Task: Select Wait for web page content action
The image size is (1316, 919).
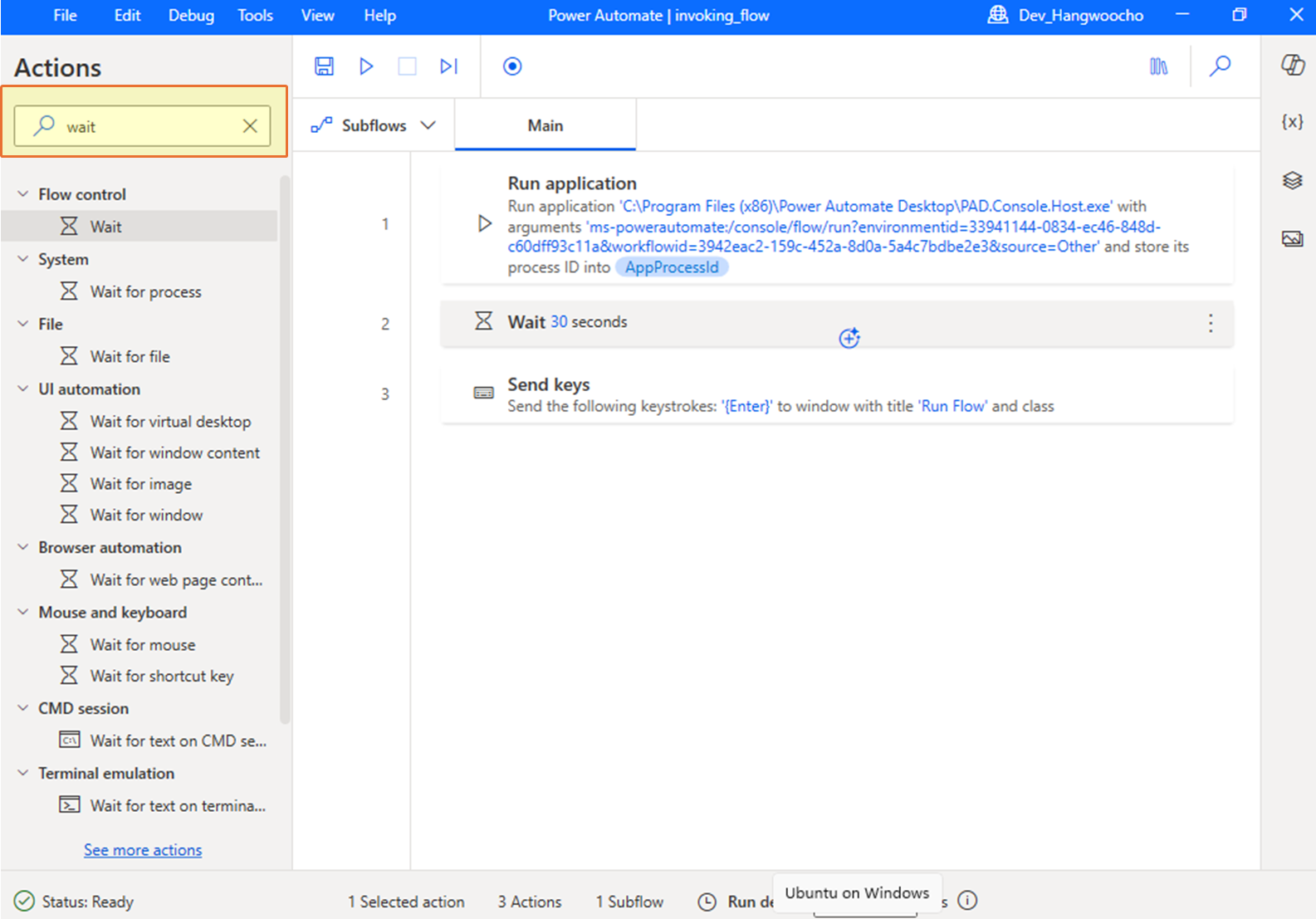Action: [139, 579]
